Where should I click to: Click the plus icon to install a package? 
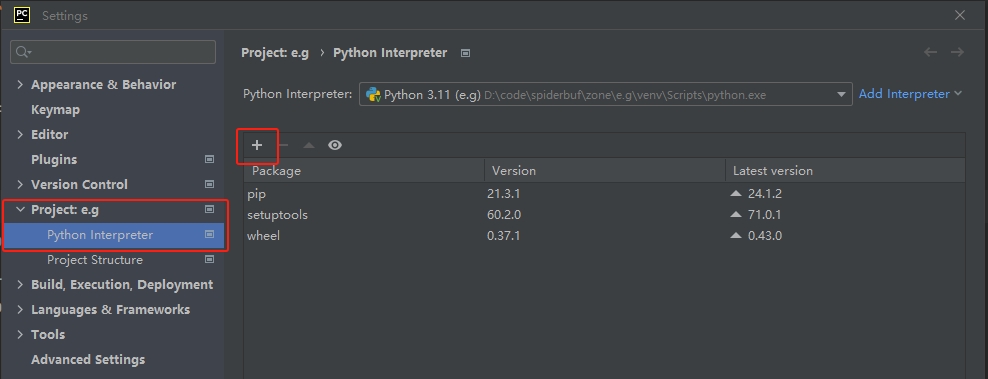coord(256,145)
